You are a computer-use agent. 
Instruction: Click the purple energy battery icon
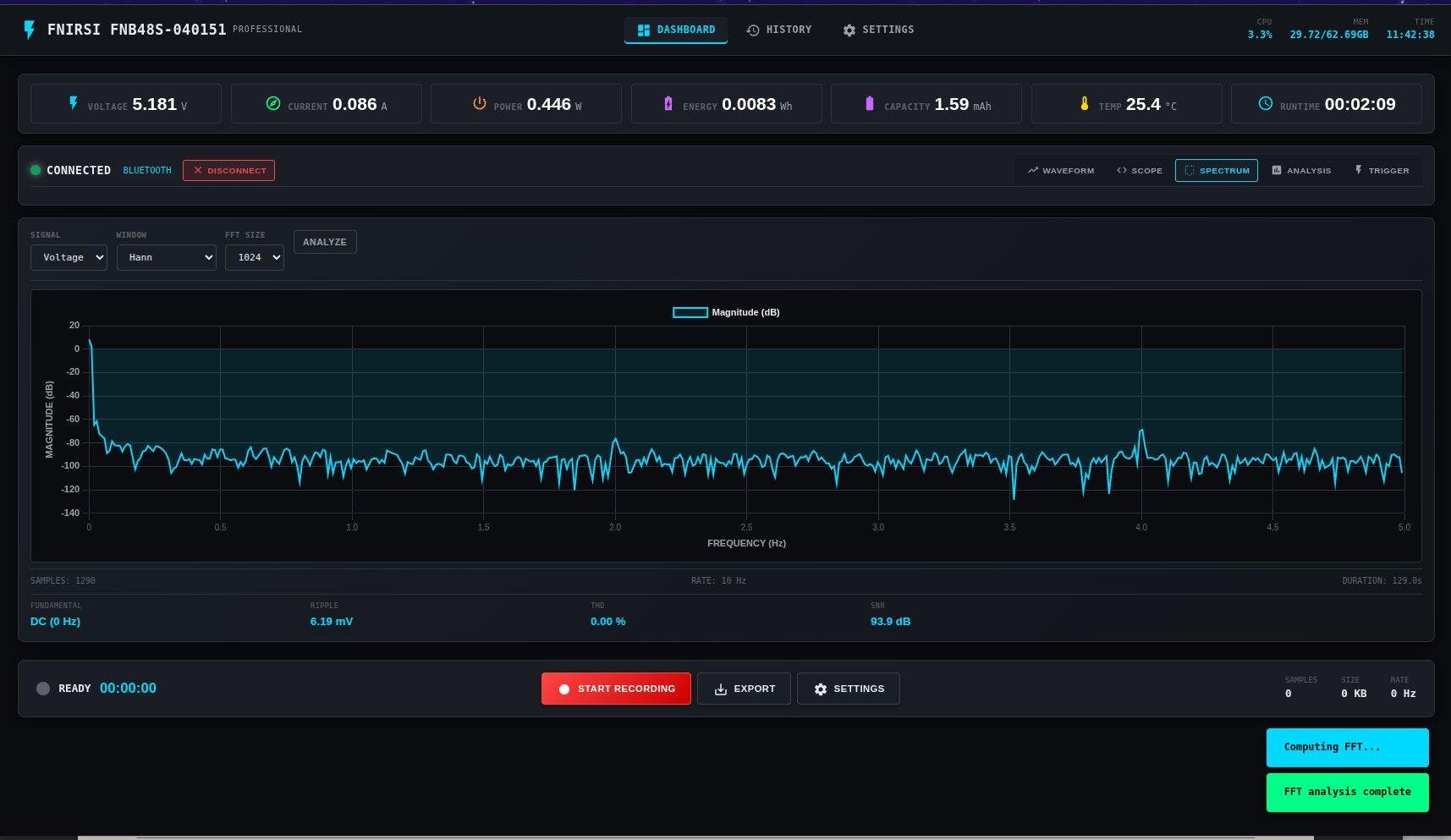pyautogui.click(x=668, y=103)
